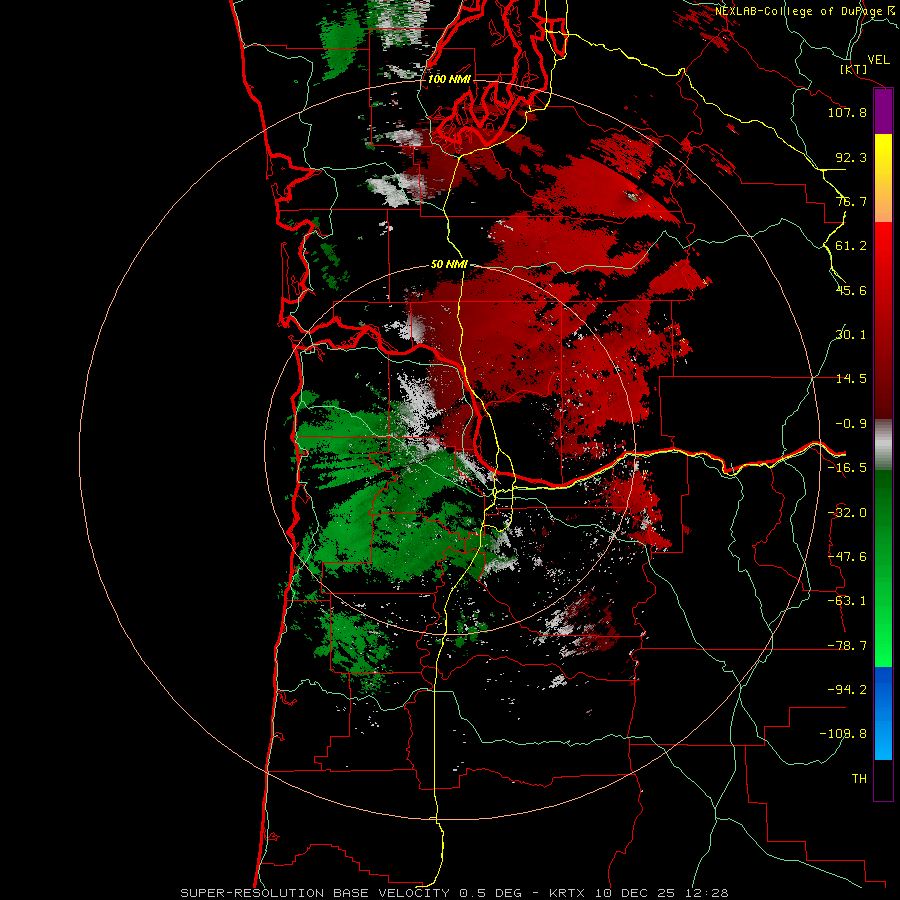This screenshot has width=900, height=900.
Task: Click the 76.7 velocity scale value
Action: 851,201
